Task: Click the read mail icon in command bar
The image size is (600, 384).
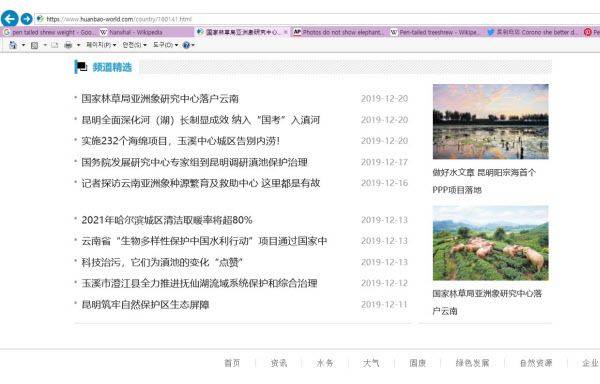Action: point(55,45)
